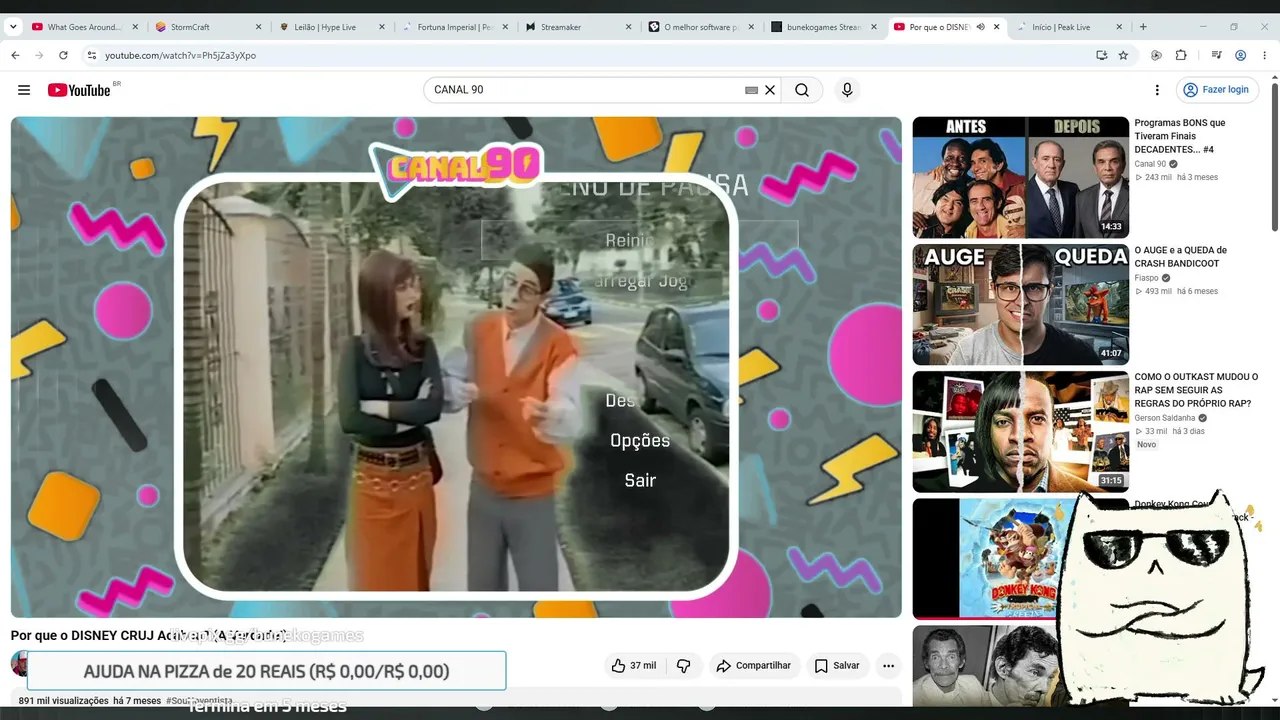Clear the CANAL 90 search text
Viewport: 1280px width, 720px height.
[770, 90]
